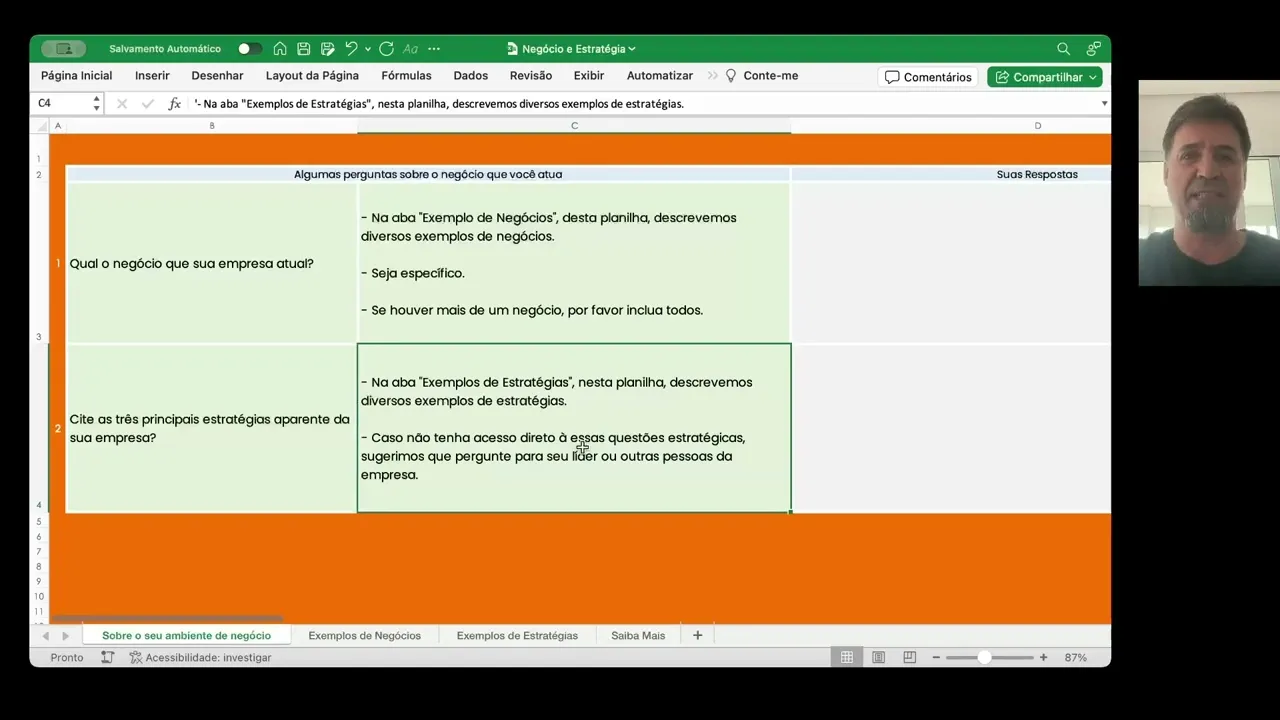The width and height of the screenshot is (1280, 720).
Task: Click the 'Suas Respostas' header cell
Action: [951, 174]
